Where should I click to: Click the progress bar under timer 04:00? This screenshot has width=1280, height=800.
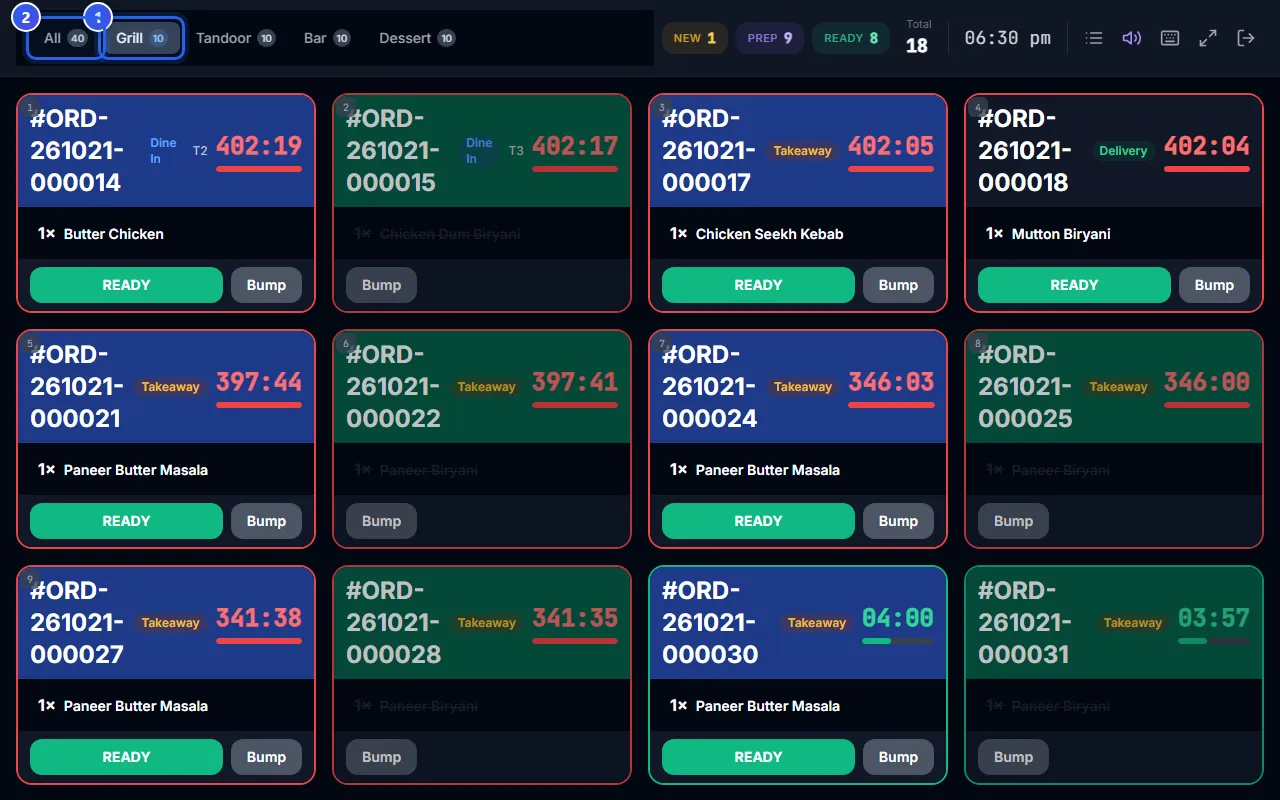click(x=898, y=641)
